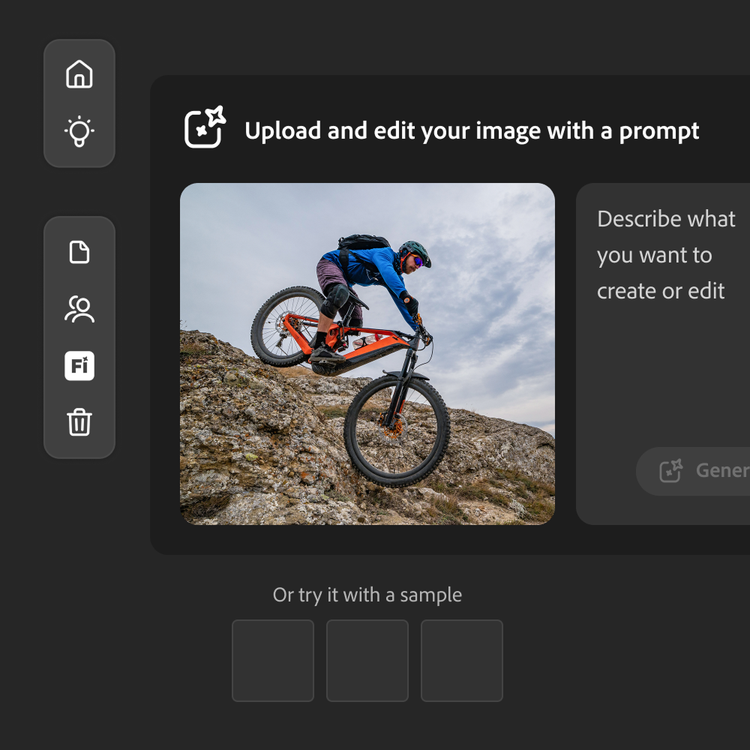Select the first sample thumbnail
Image resolution: width=750 pixels, height=750 pixels.
point(273,661)
